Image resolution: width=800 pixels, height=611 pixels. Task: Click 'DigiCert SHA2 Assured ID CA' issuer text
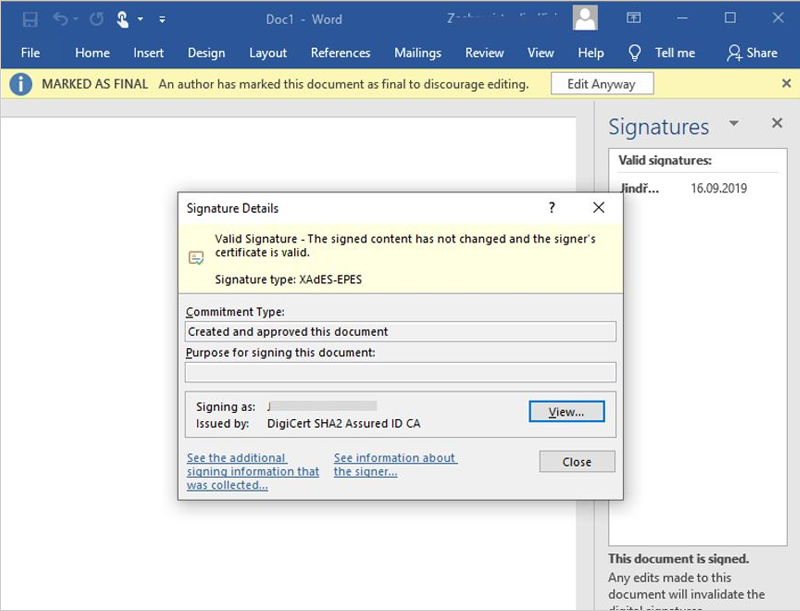(x=343, y=423)
